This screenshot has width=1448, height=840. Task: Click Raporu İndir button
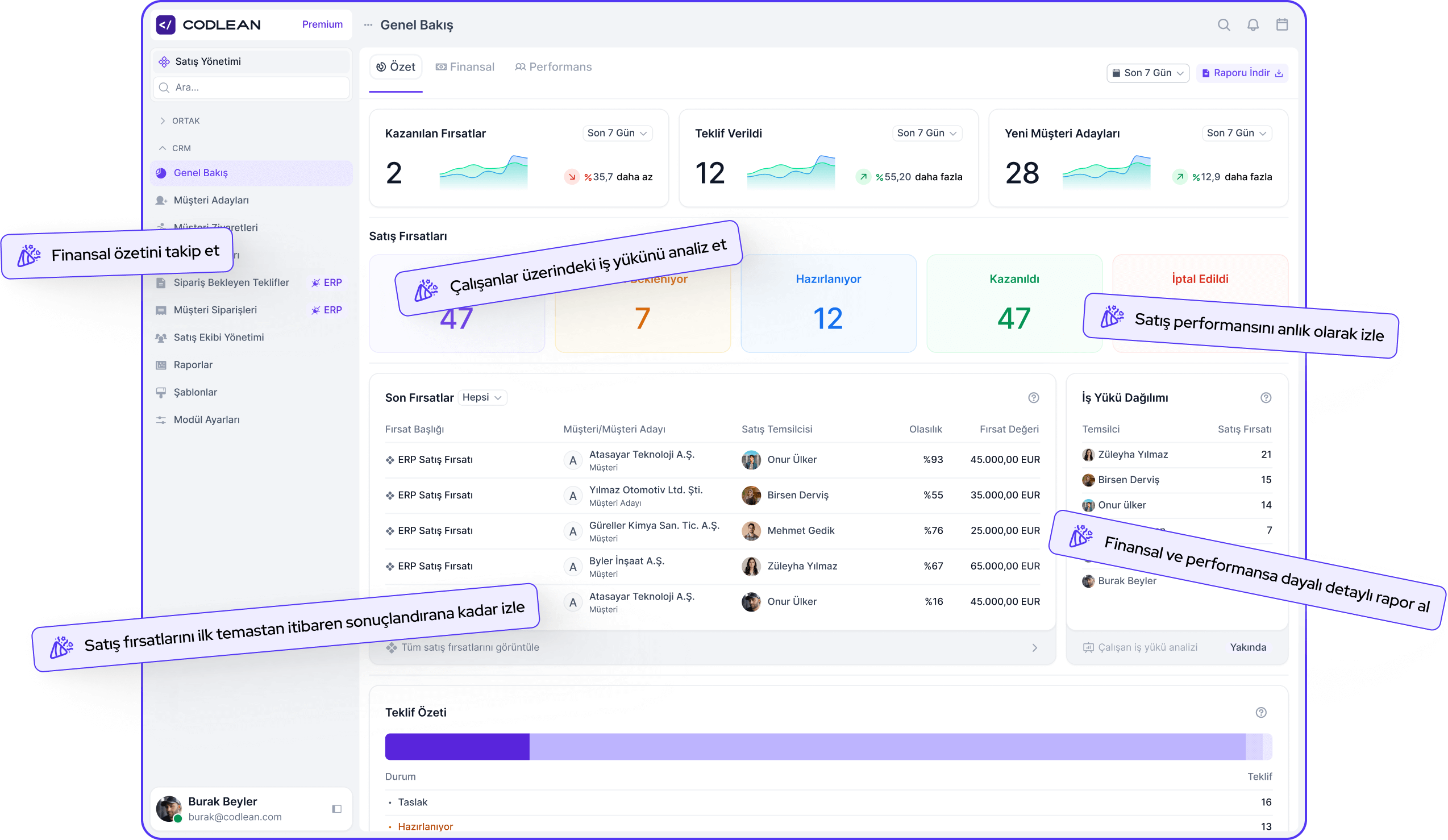click(x=1242, y=73)
